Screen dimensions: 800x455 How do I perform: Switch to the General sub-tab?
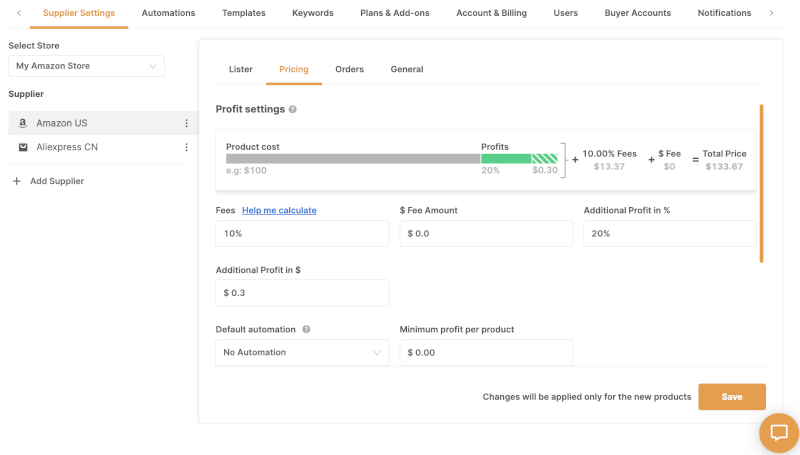[407, 69]
